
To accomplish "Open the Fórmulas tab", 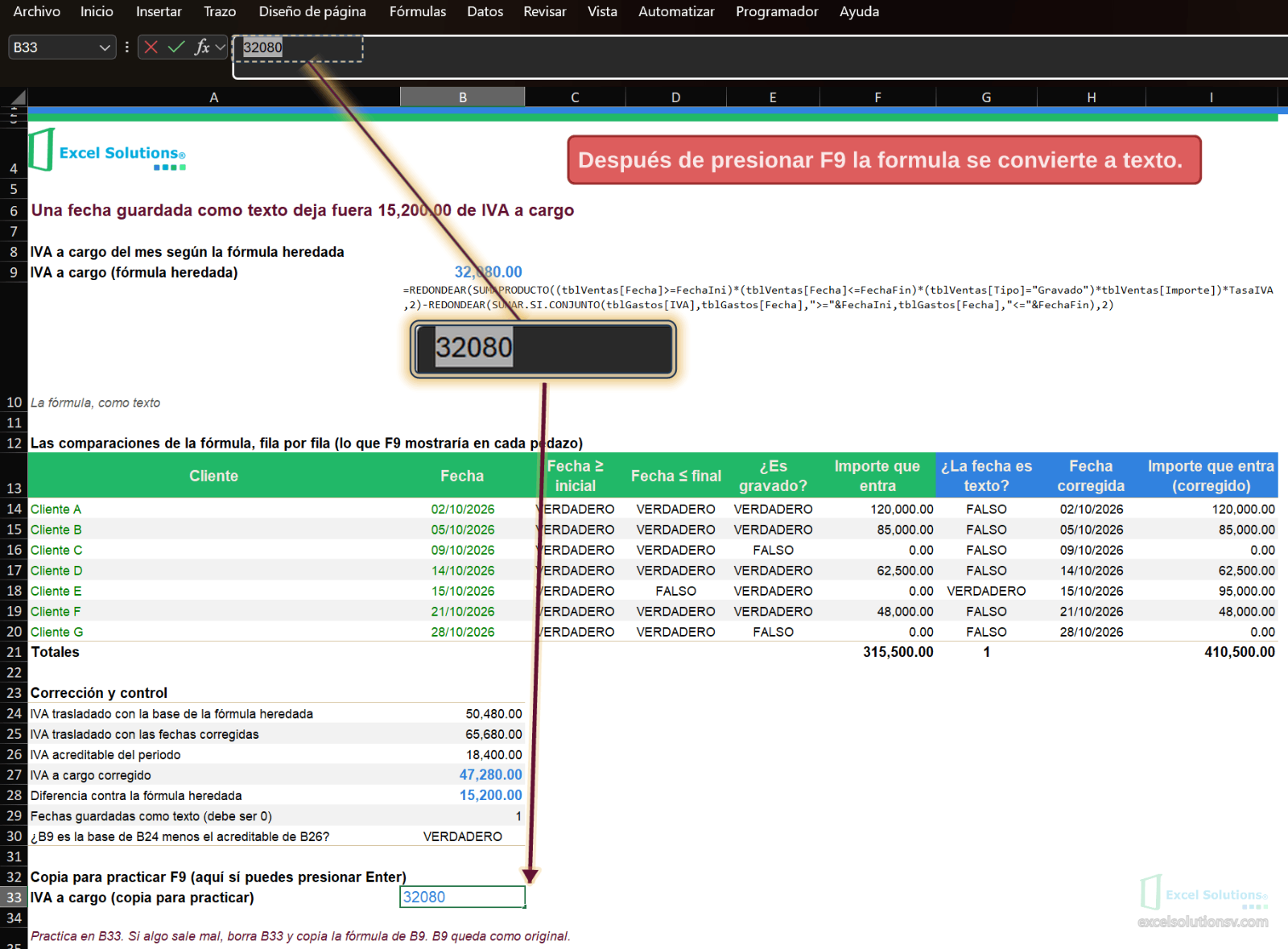I will (x=418, y=11).
